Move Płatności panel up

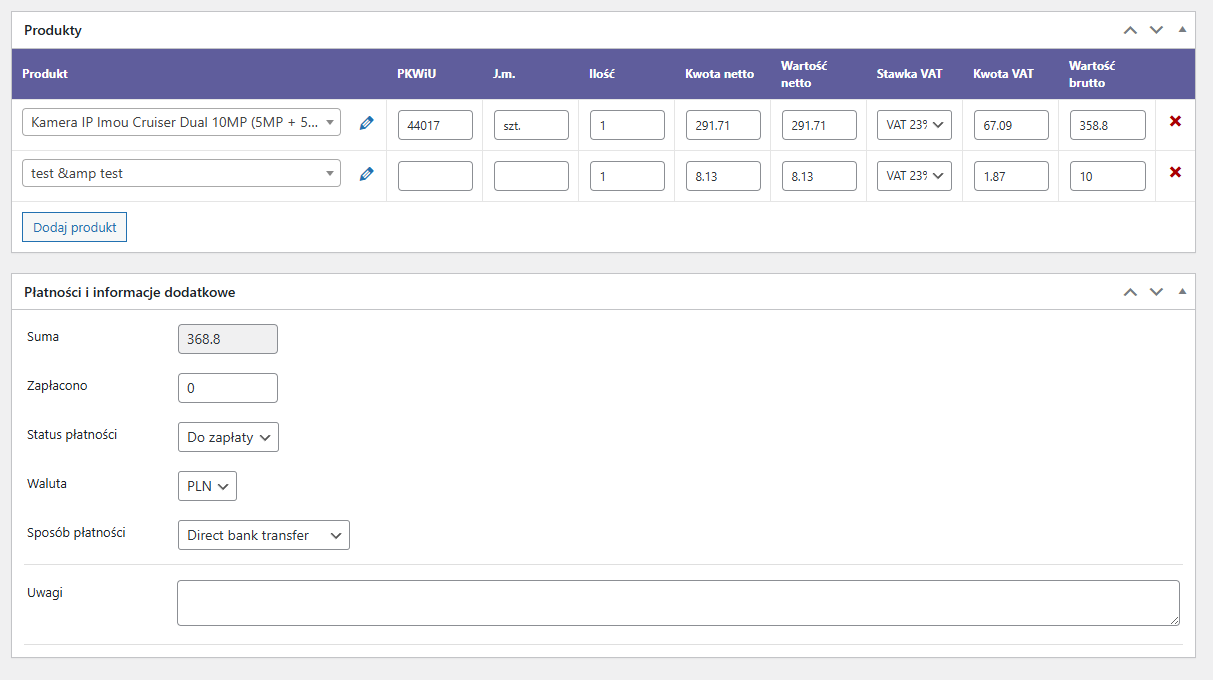pyautogui.click(x=1130, y=292)
